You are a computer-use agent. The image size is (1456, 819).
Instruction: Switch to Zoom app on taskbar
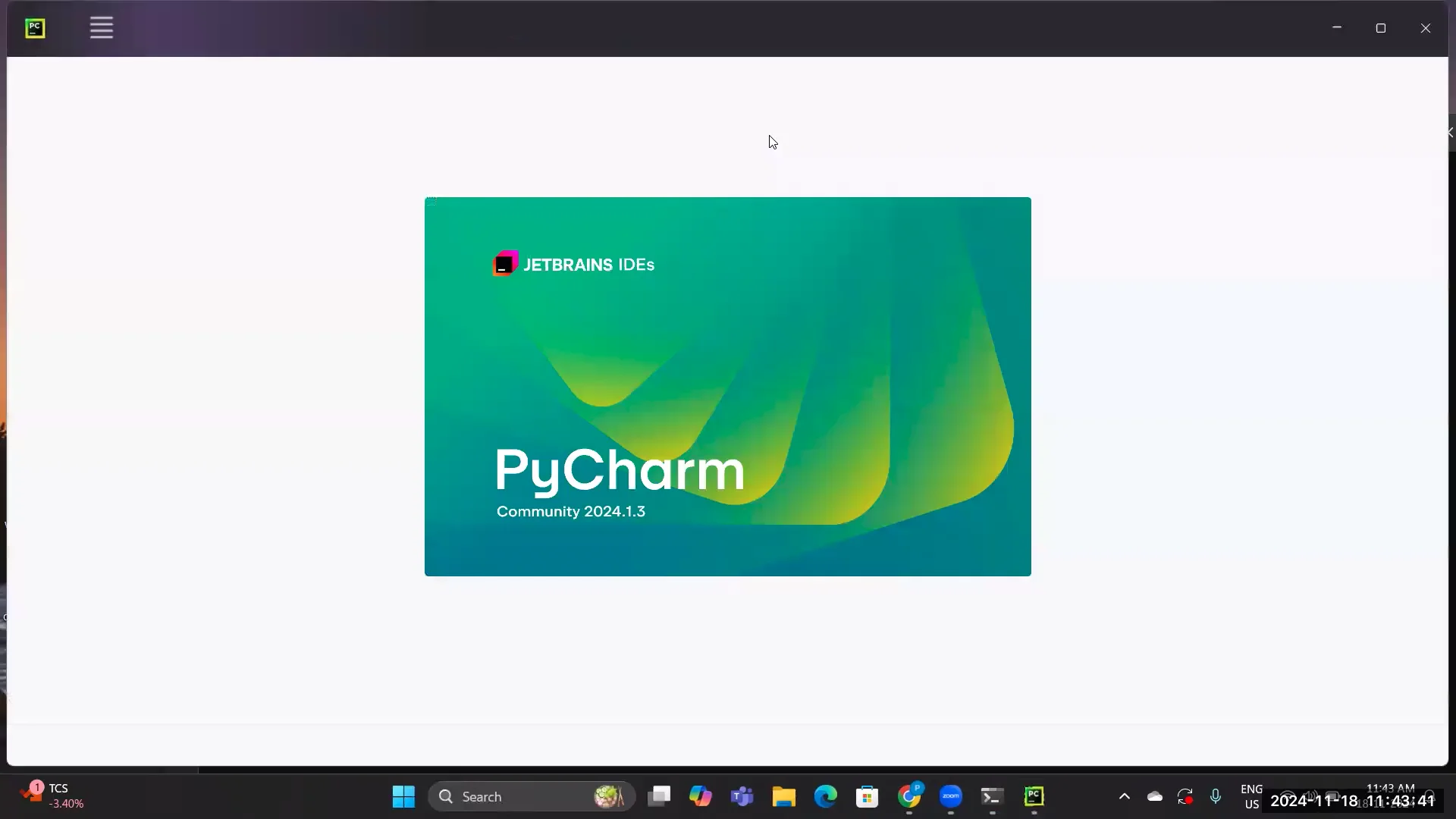coord(950,796)
